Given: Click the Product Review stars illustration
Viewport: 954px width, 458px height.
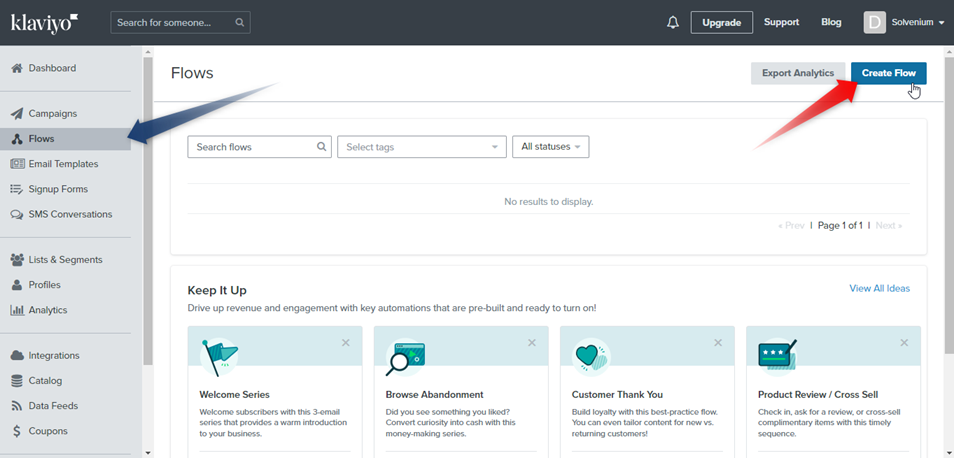Looking at the screenshot, I should click(x=778, y=357).
